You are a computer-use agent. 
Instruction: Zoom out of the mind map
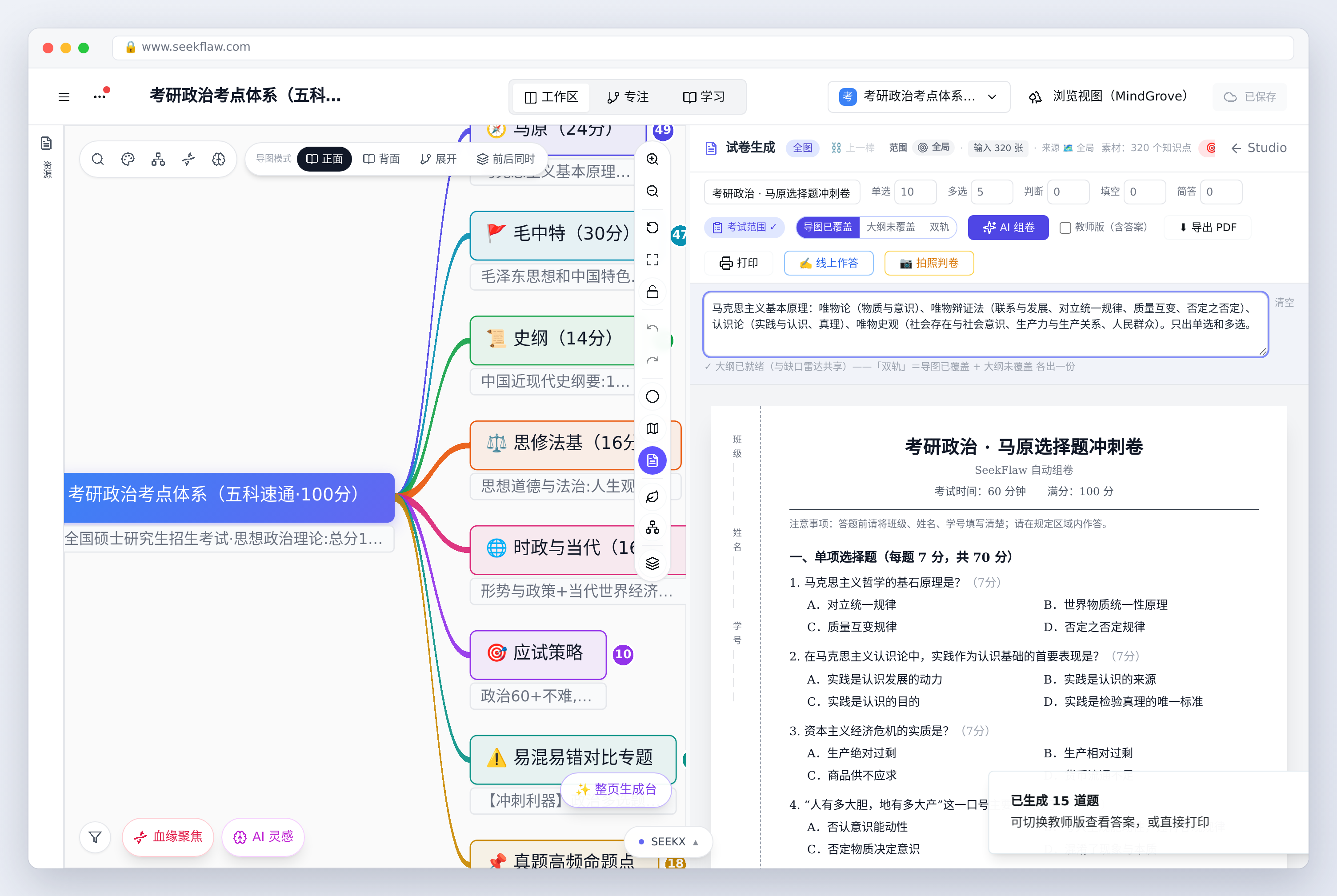652,191
